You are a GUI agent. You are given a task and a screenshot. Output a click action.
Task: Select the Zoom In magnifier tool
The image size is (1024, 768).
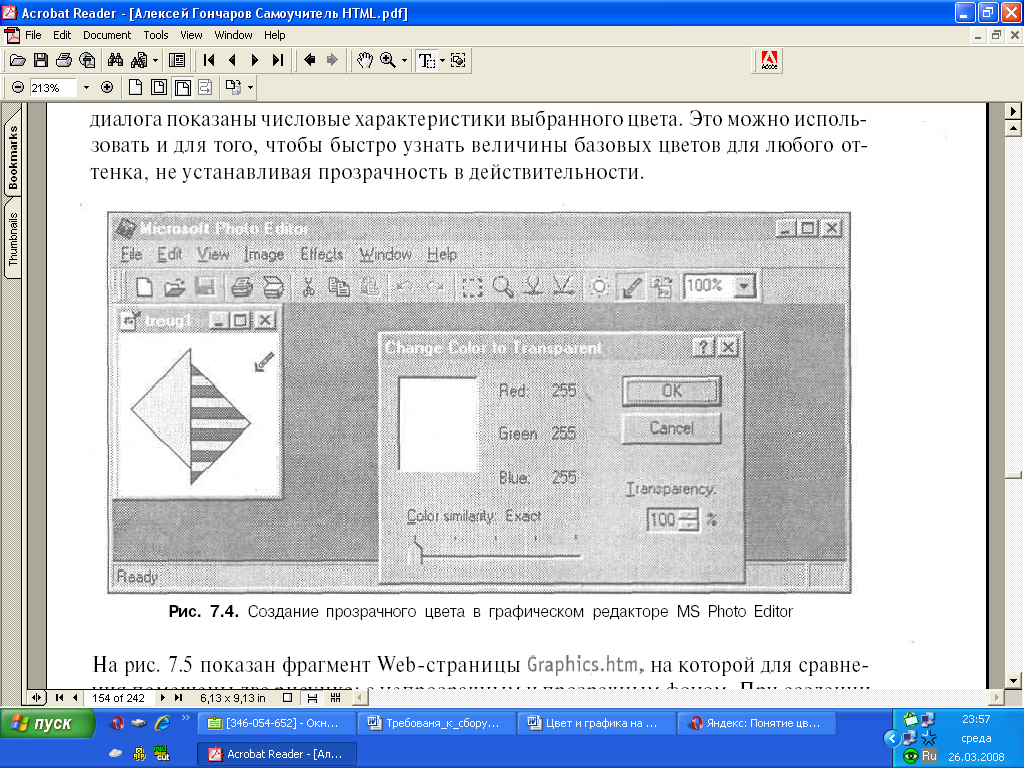click(388, 61)
